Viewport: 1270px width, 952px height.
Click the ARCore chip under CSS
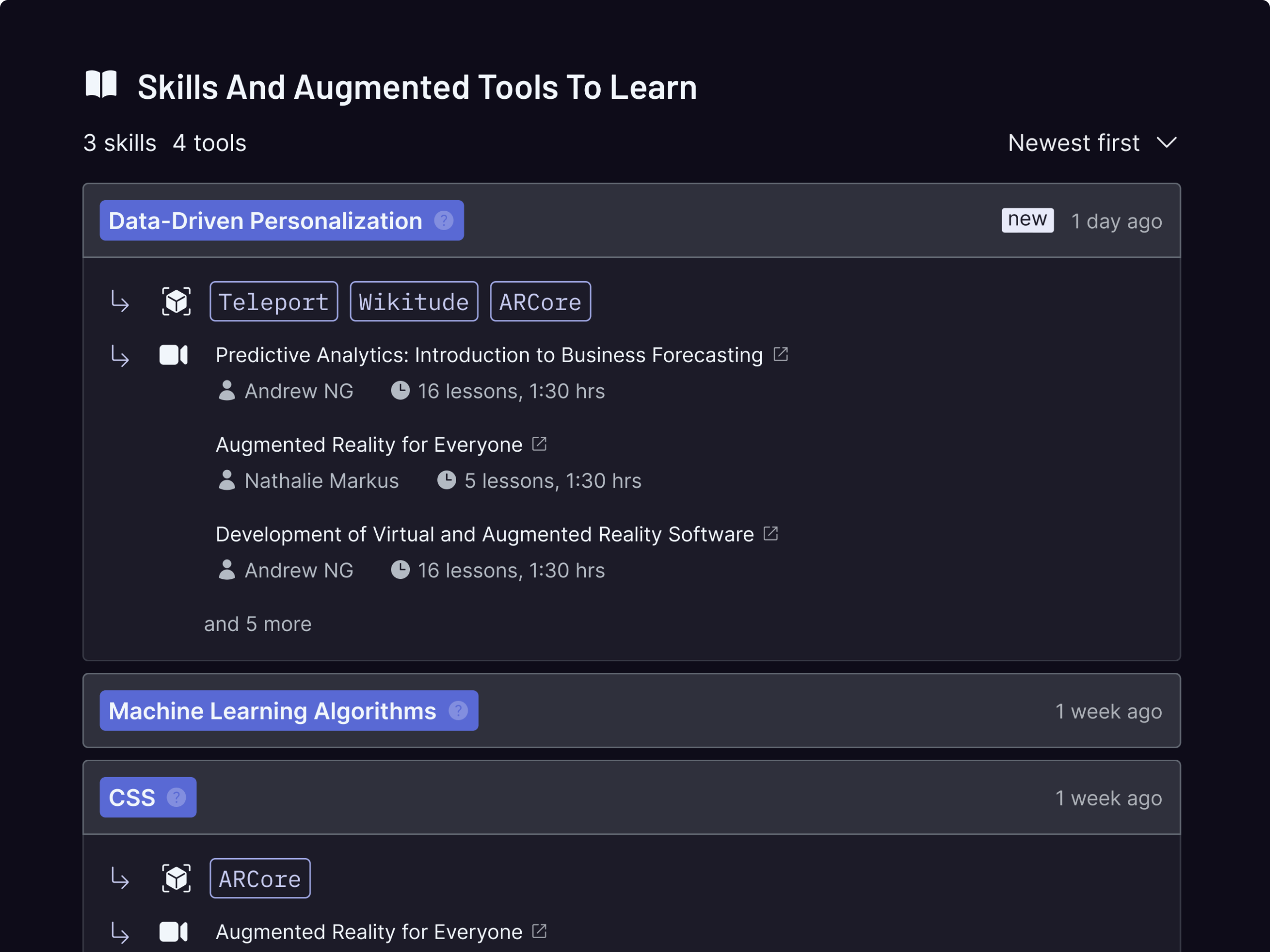point(260,878)
